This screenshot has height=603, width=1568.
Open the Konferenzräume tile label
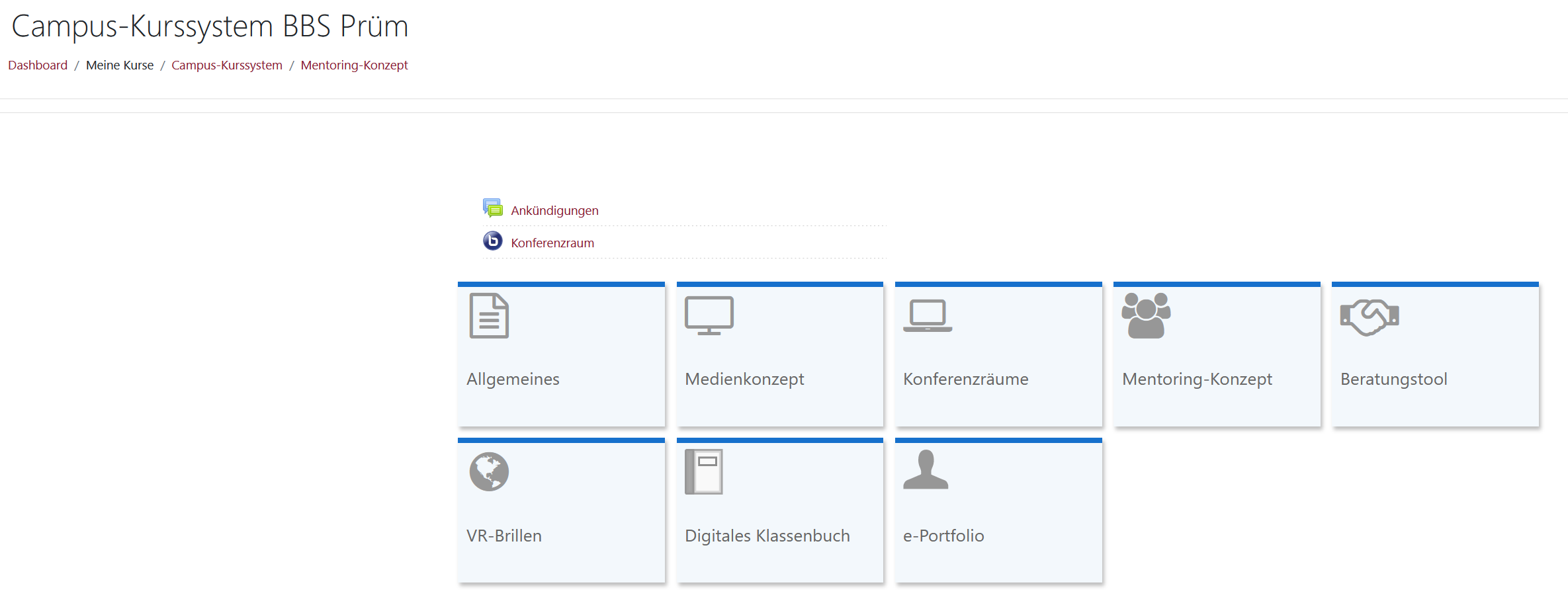click(966, 379)
